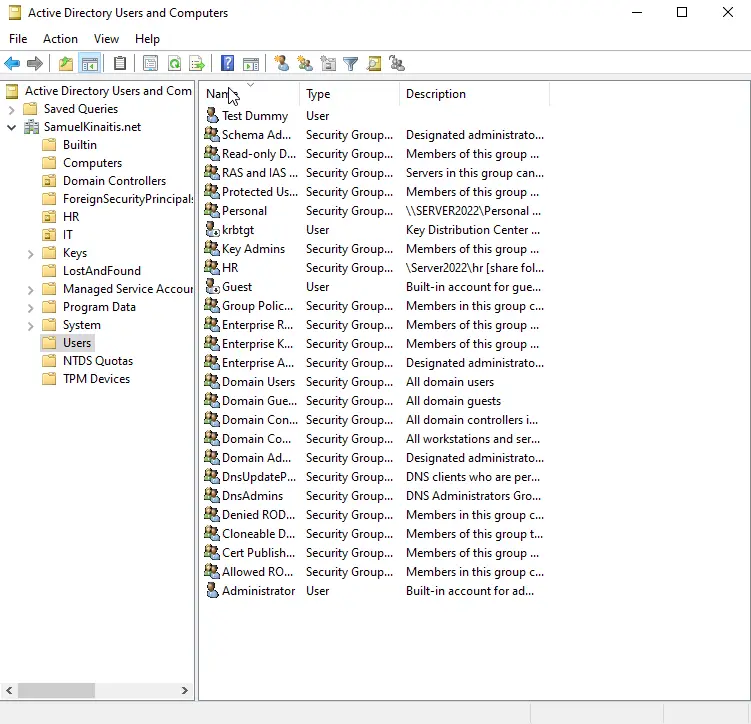Open the Action menu
751x724 pixels.
click(x=60, y=39)
